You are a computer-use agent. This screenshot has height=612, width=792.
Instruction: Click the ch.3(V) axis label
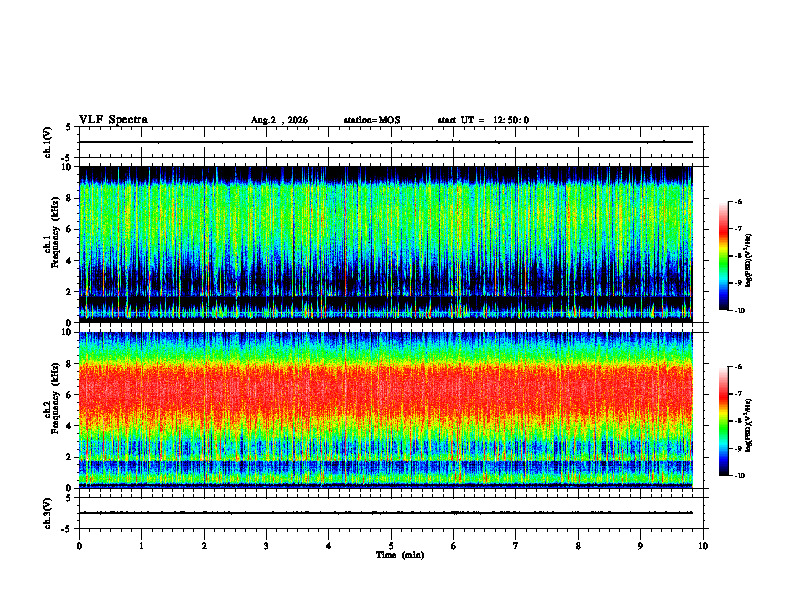47,513
